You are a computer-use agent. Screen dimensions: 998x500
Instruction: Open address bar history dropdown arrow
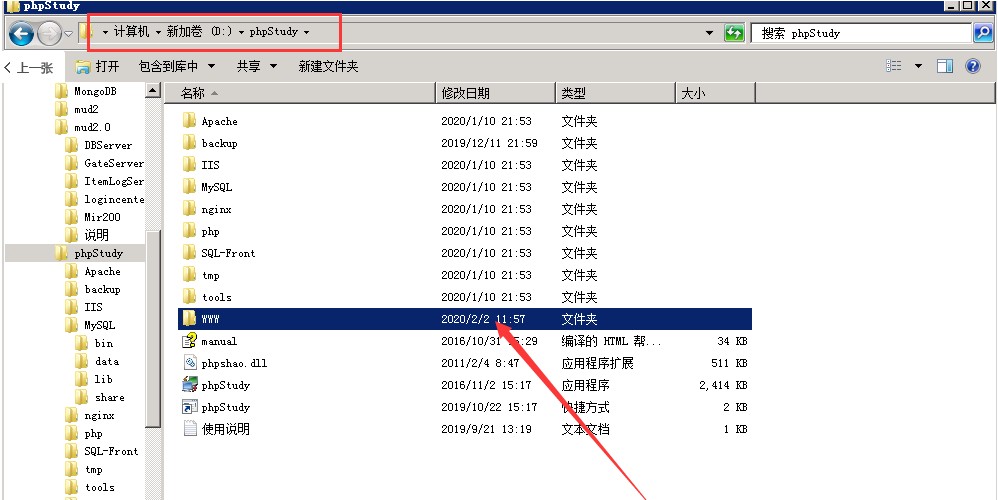coord(710,33)
